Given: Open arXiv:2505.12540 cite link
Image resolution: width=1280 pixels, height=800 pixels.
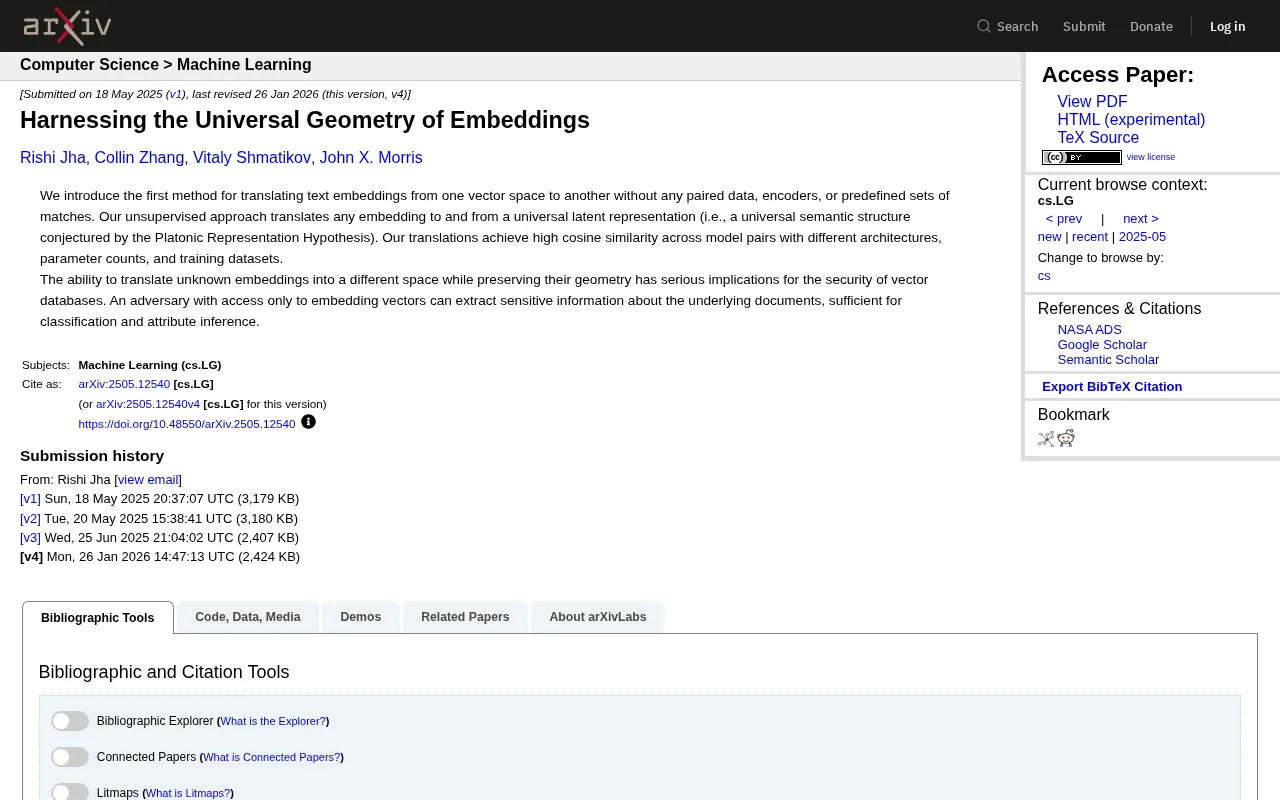Looking at the screenshot, I should (124, 384).
